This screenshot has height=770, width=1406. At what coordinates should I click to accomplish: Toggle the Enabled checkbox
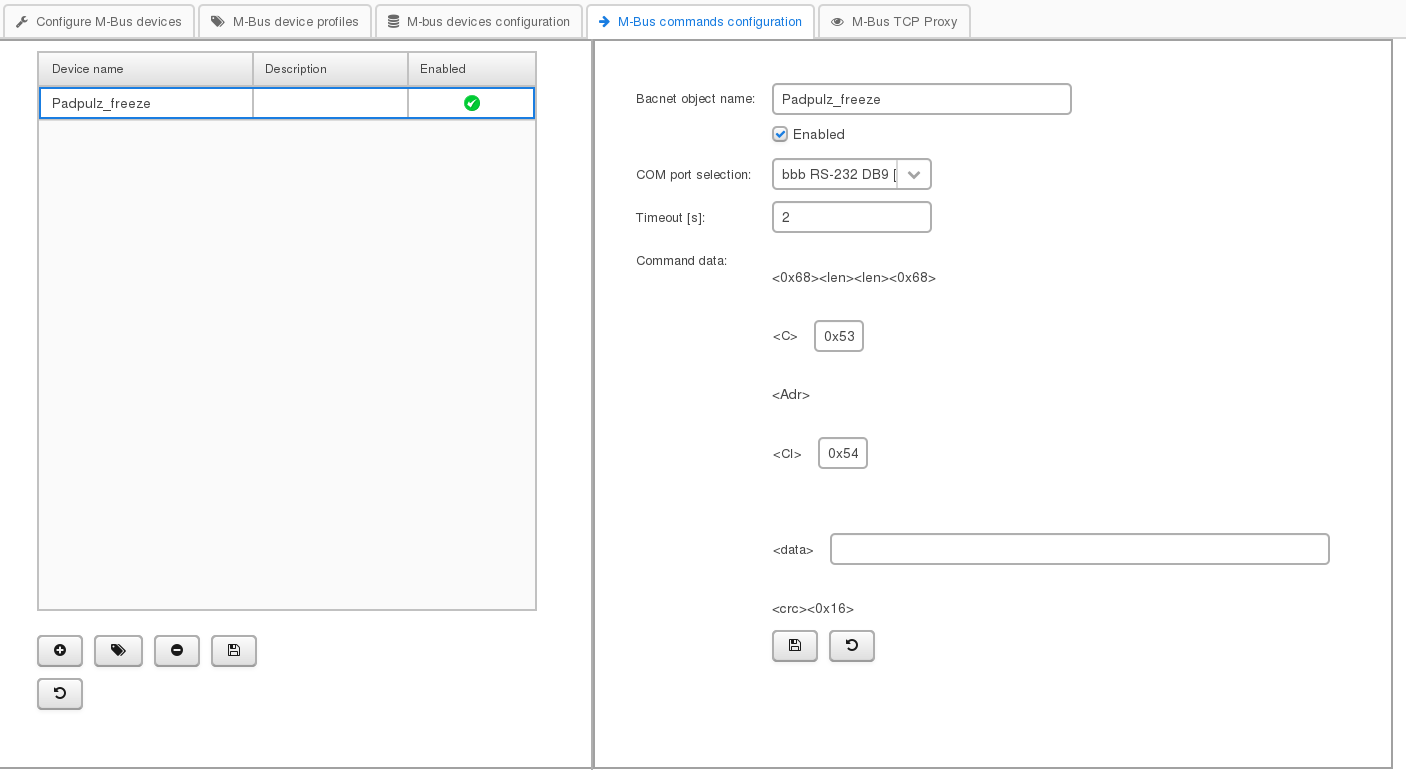click(780, 134)
